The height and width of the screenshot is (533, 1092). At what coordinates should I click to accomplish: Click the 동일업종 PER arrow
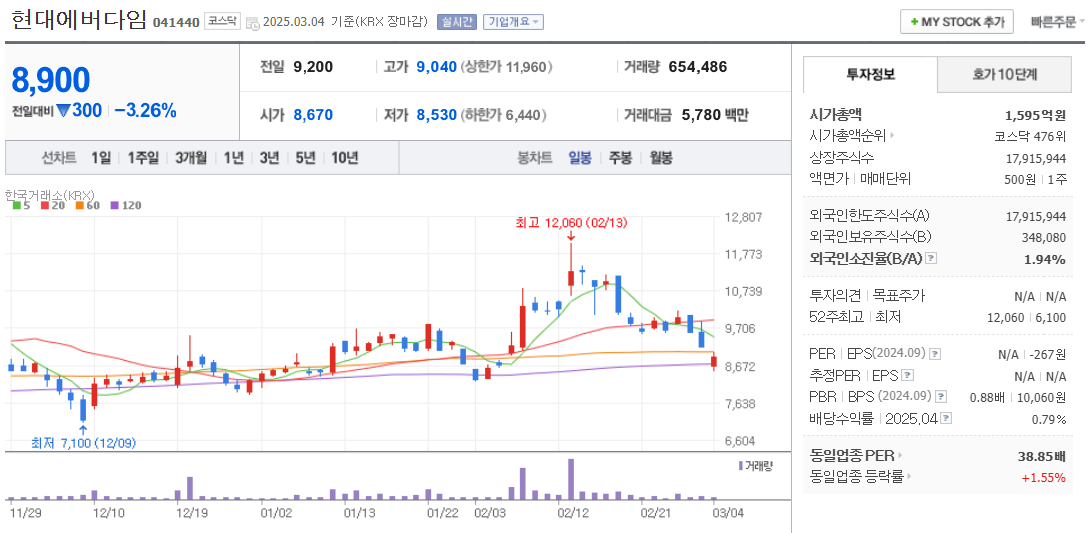coord(899,456)
